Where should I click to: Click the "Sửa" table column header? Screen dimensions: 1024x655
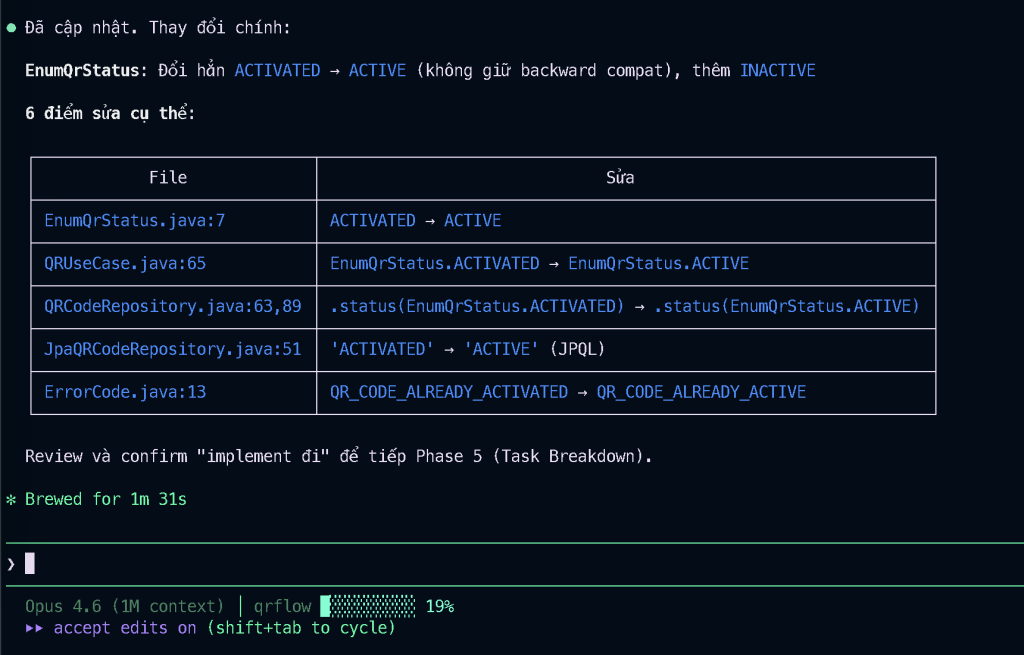[x=620, y=178]
